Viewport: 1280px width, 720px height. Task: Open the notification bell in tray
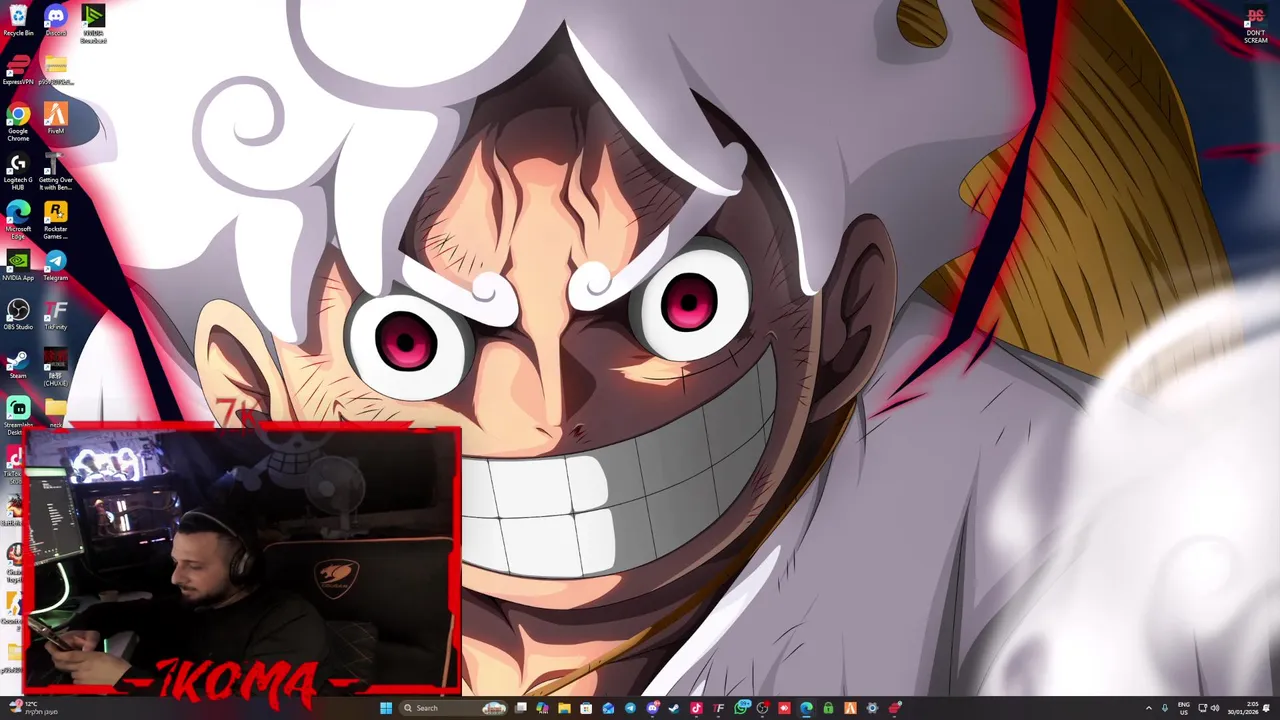click(x=1266, y=708)
